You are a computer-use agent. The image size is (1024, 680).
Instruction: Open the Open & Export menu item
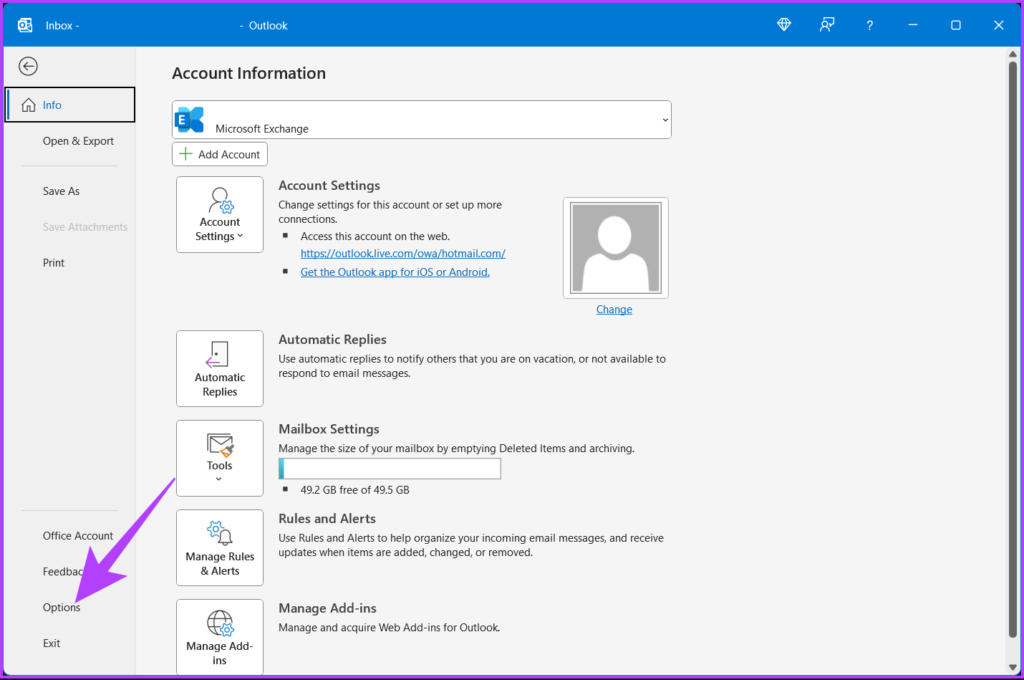(78, 141)
